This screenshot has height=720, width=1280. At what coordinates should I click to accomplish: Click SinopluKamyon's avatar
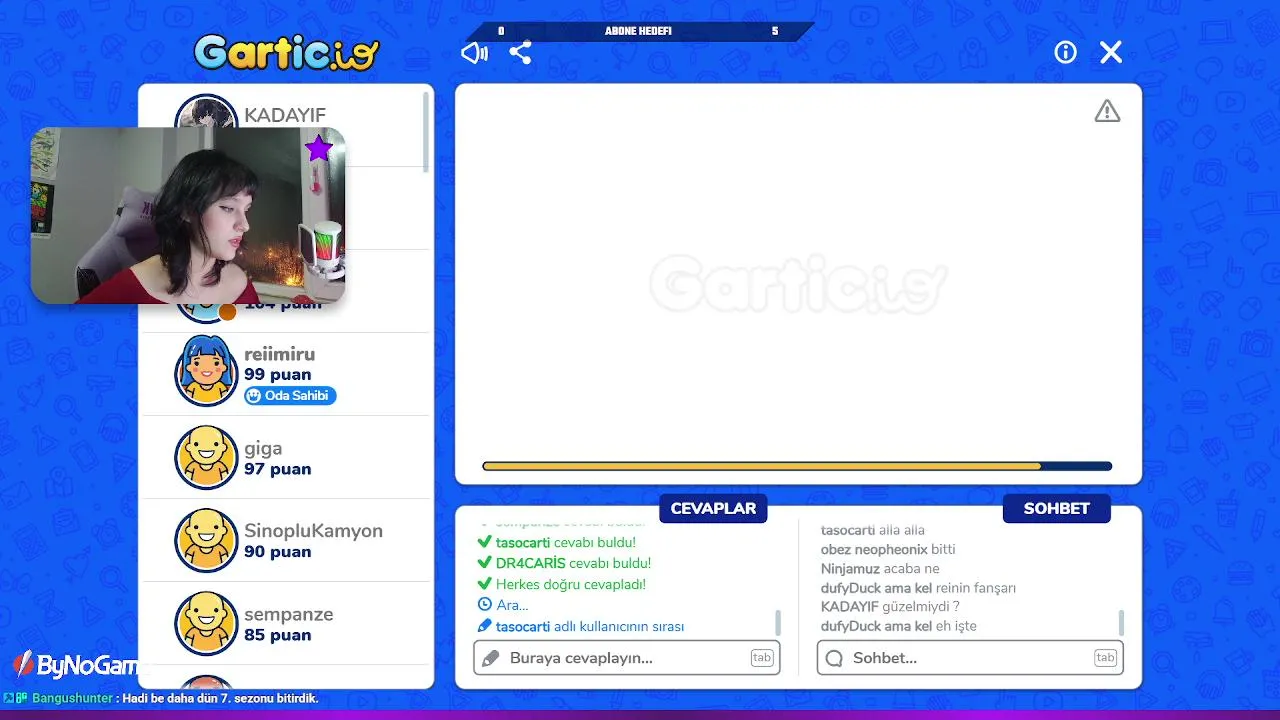coord(207,540)
